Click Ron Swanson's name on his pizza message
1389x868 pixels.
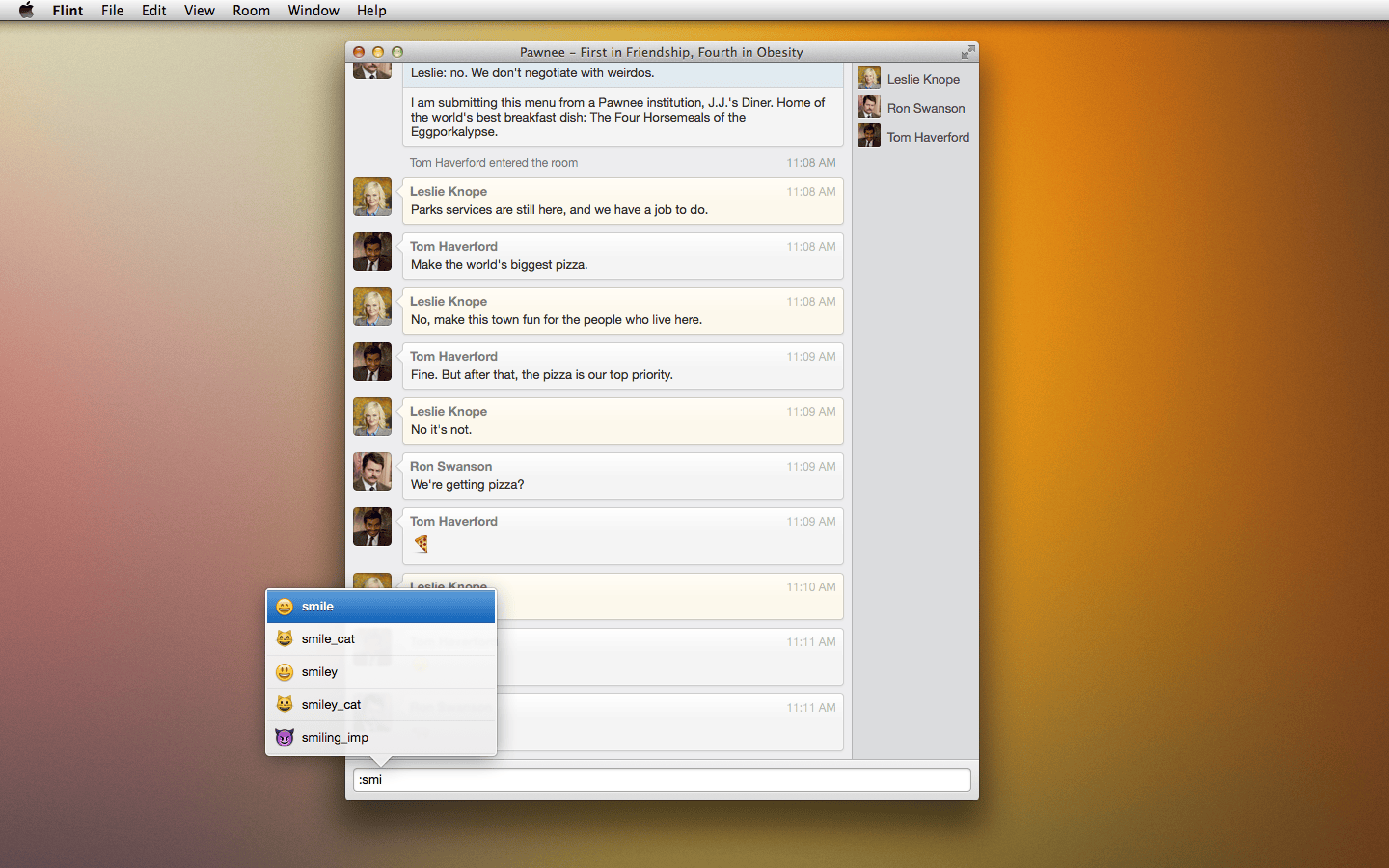pyautogui.click(x=450, y=467)
